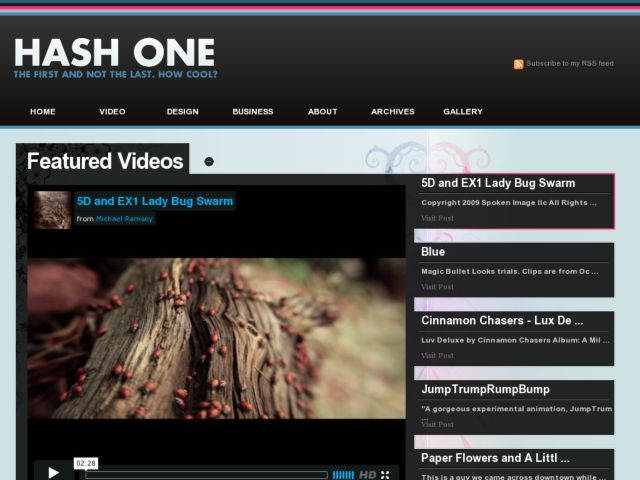Seek in the video progress bar
This screenshot has height=480, width=640.
click(207, 475)
